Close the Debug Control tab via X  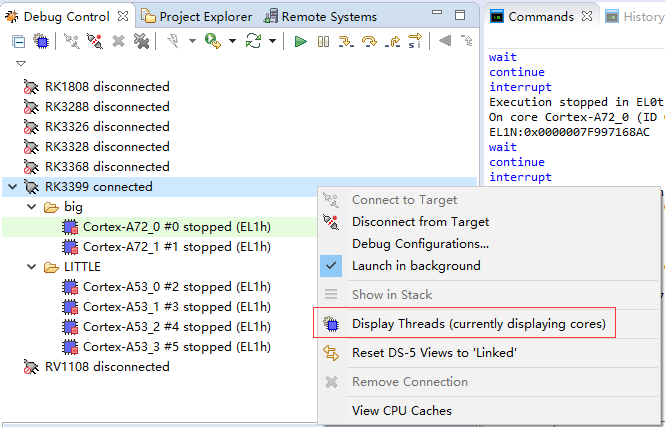pos(123,16)
